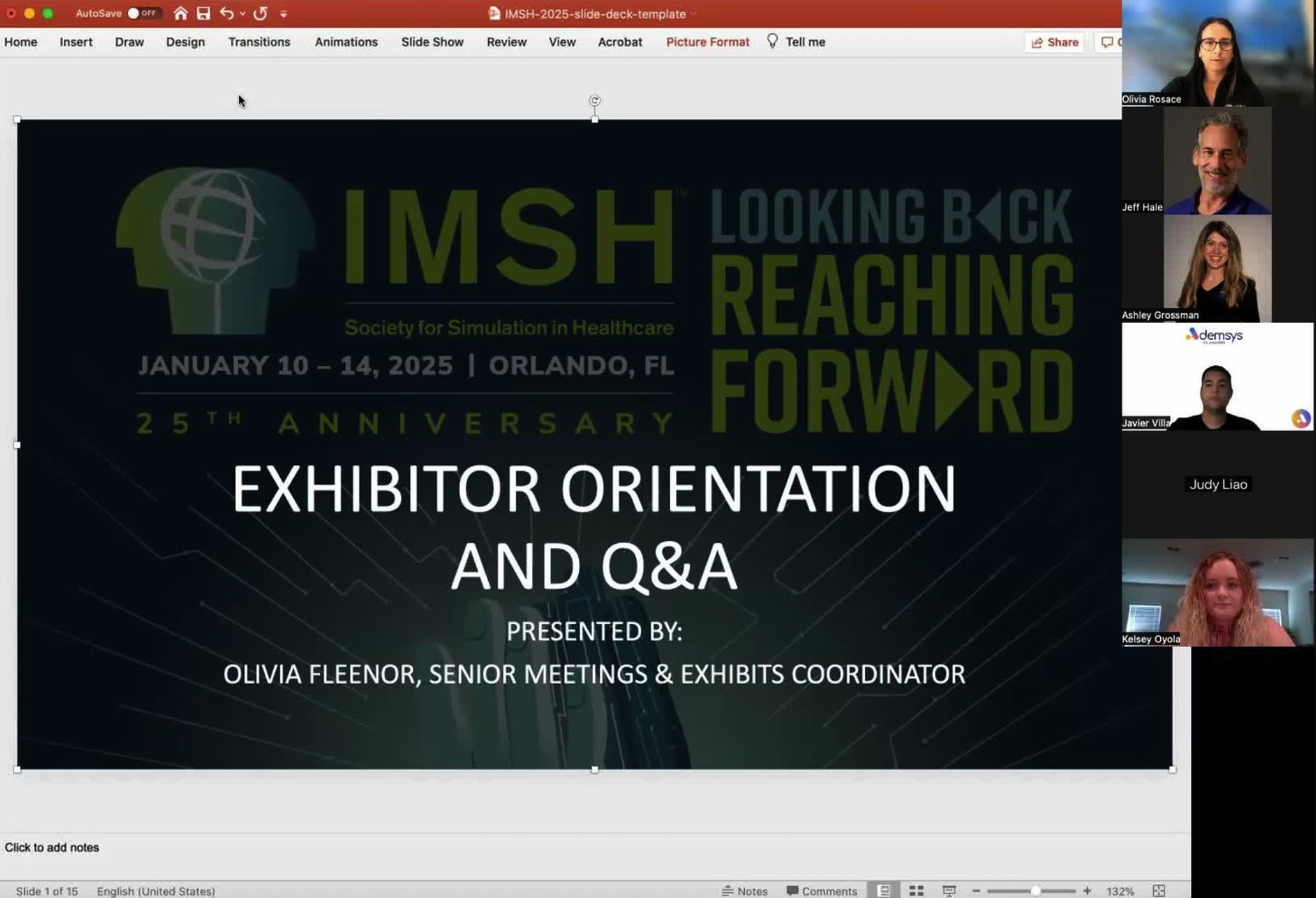Select Olivia Rosace's video tile
1316x898 pixels.
[1219, 53]
